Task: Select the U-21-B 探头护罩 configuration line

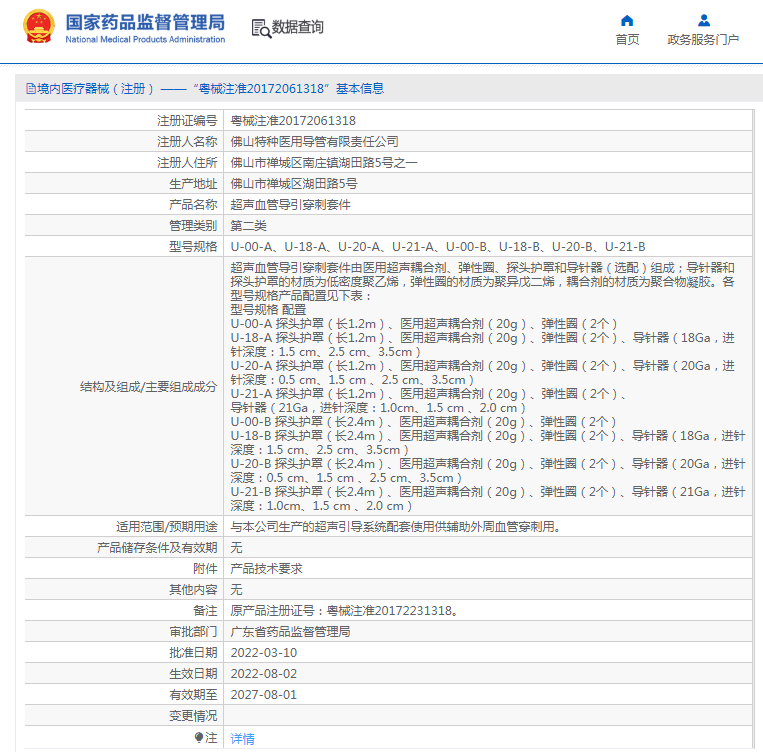Action: coord(488,499)
